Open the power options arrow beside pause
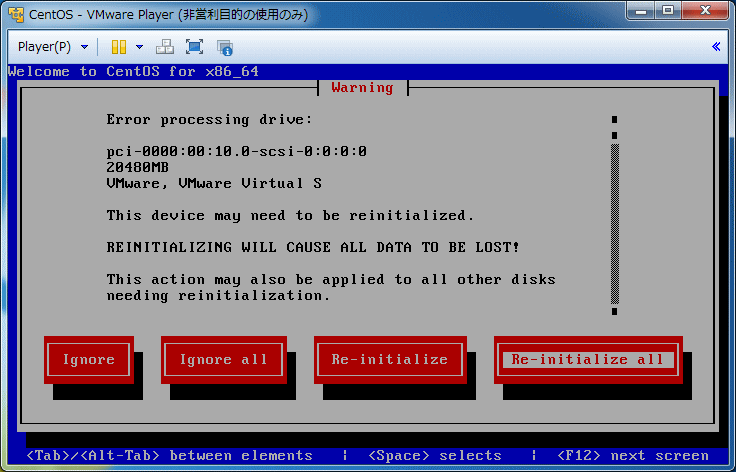The width and height of the screenshot is (736, 472). (139, 47)
